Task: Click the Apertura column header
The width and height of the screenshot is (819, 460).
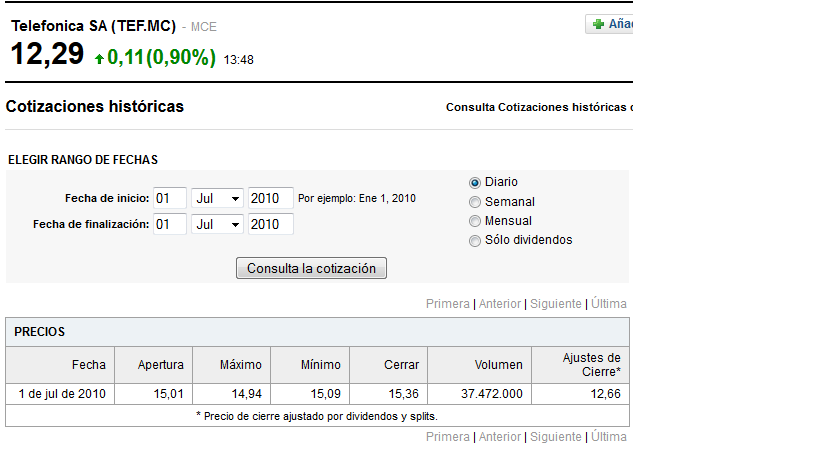Action: pyautogui.click(x=154, y=365)
